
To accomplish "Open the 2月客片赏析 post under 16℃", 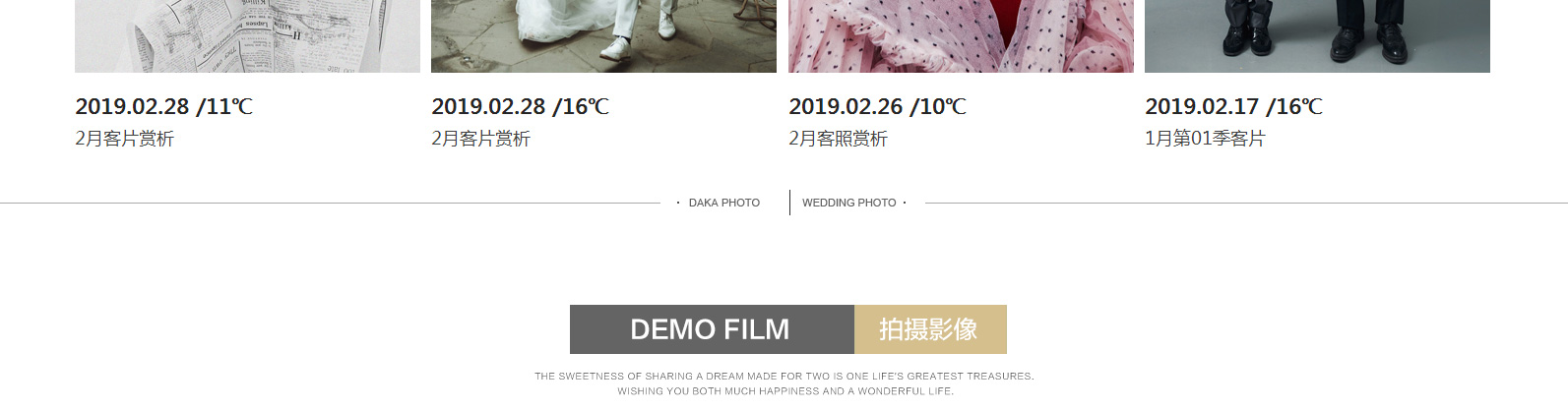I will [481, 139].
